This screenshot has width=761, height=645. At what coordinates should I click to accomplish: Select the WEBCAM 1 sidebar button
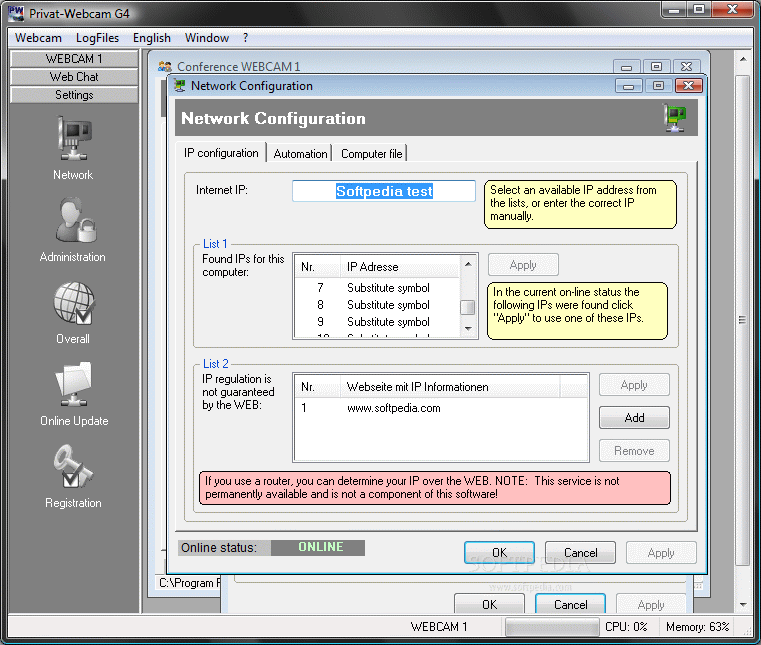click(74, 59)
